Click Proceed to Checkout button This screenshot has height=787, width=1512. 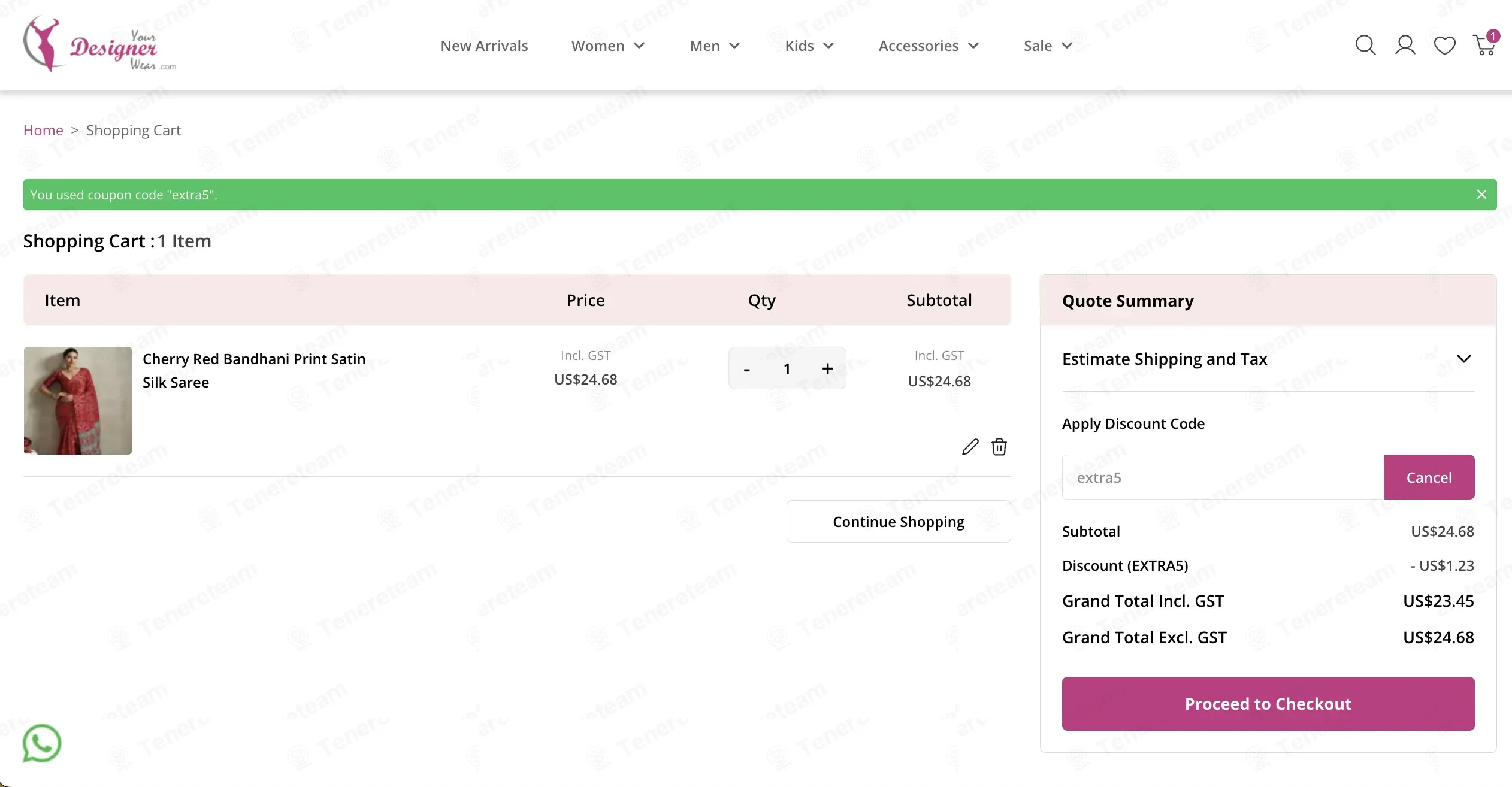pos(1268,704)
